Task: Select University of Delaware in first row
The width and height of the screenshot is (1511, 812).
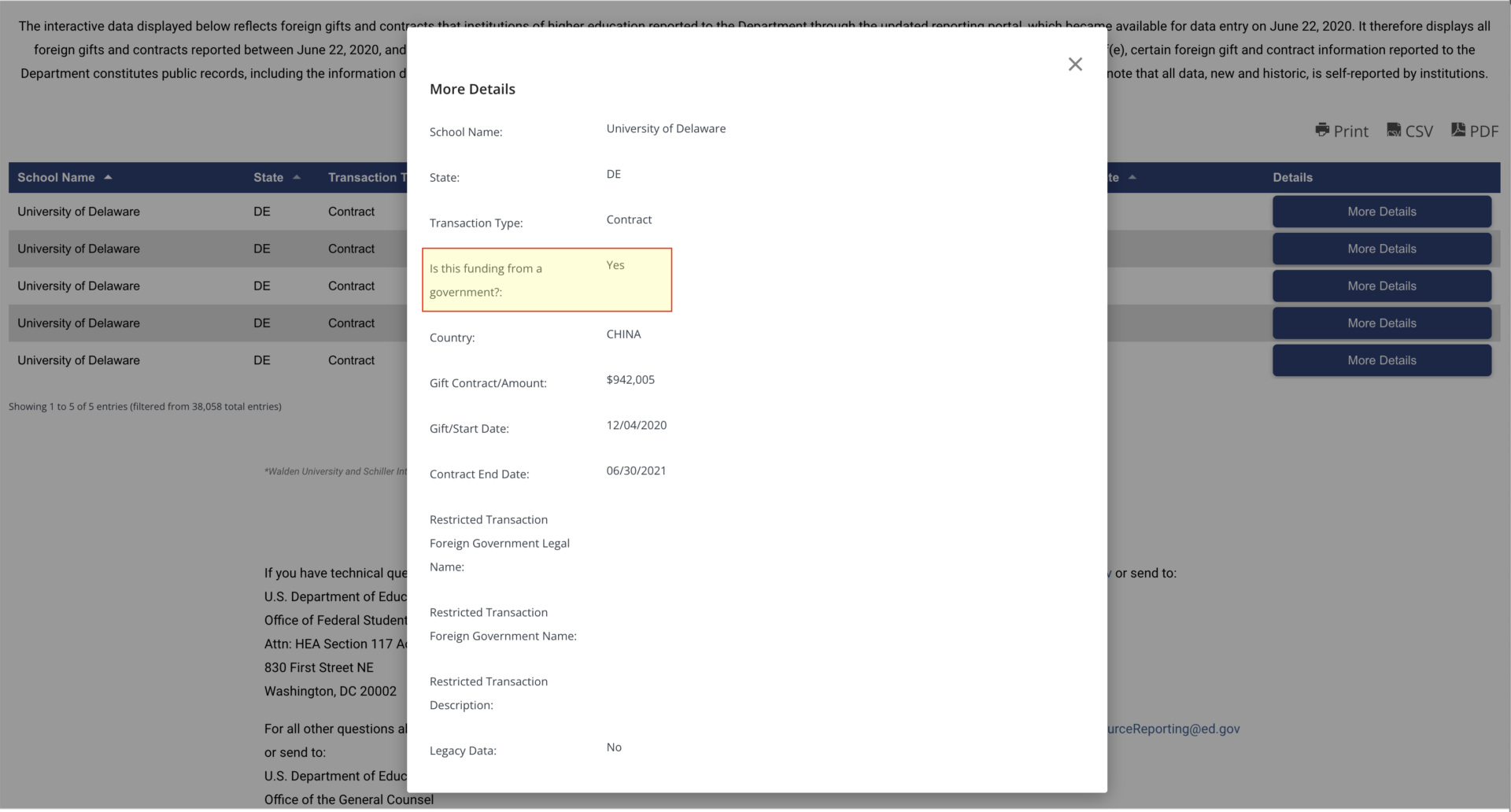Action: pyautogui.click(x=79, y=212)
